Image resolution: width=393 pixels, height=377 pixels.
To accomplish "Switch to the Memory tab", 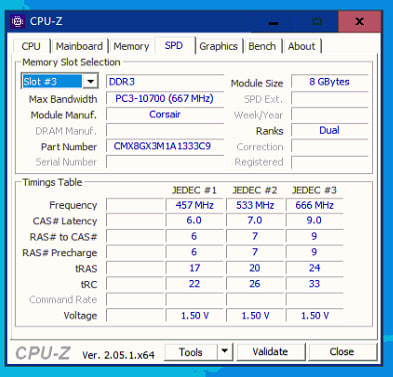I will click(x=131, y=46).
